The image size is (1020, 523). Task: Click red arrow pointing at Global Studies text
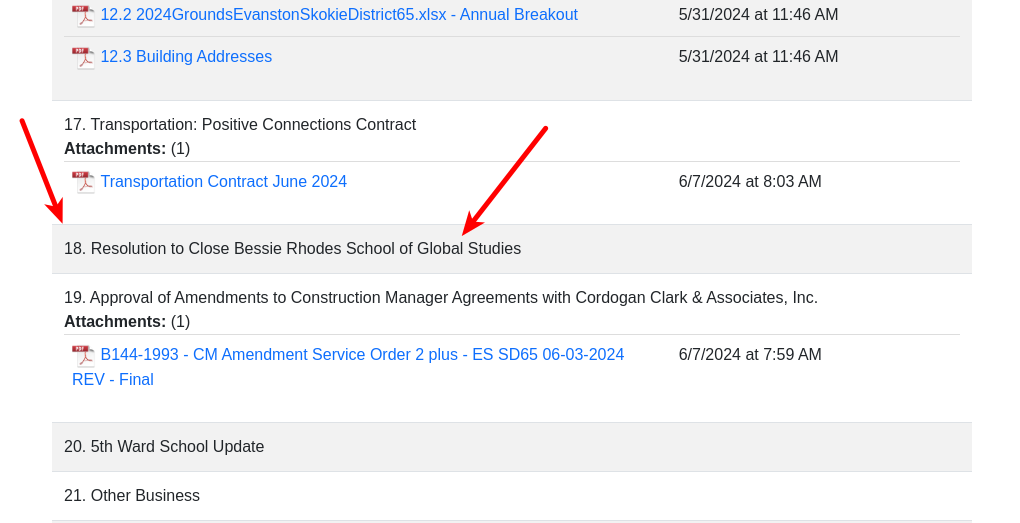(505, 181)
